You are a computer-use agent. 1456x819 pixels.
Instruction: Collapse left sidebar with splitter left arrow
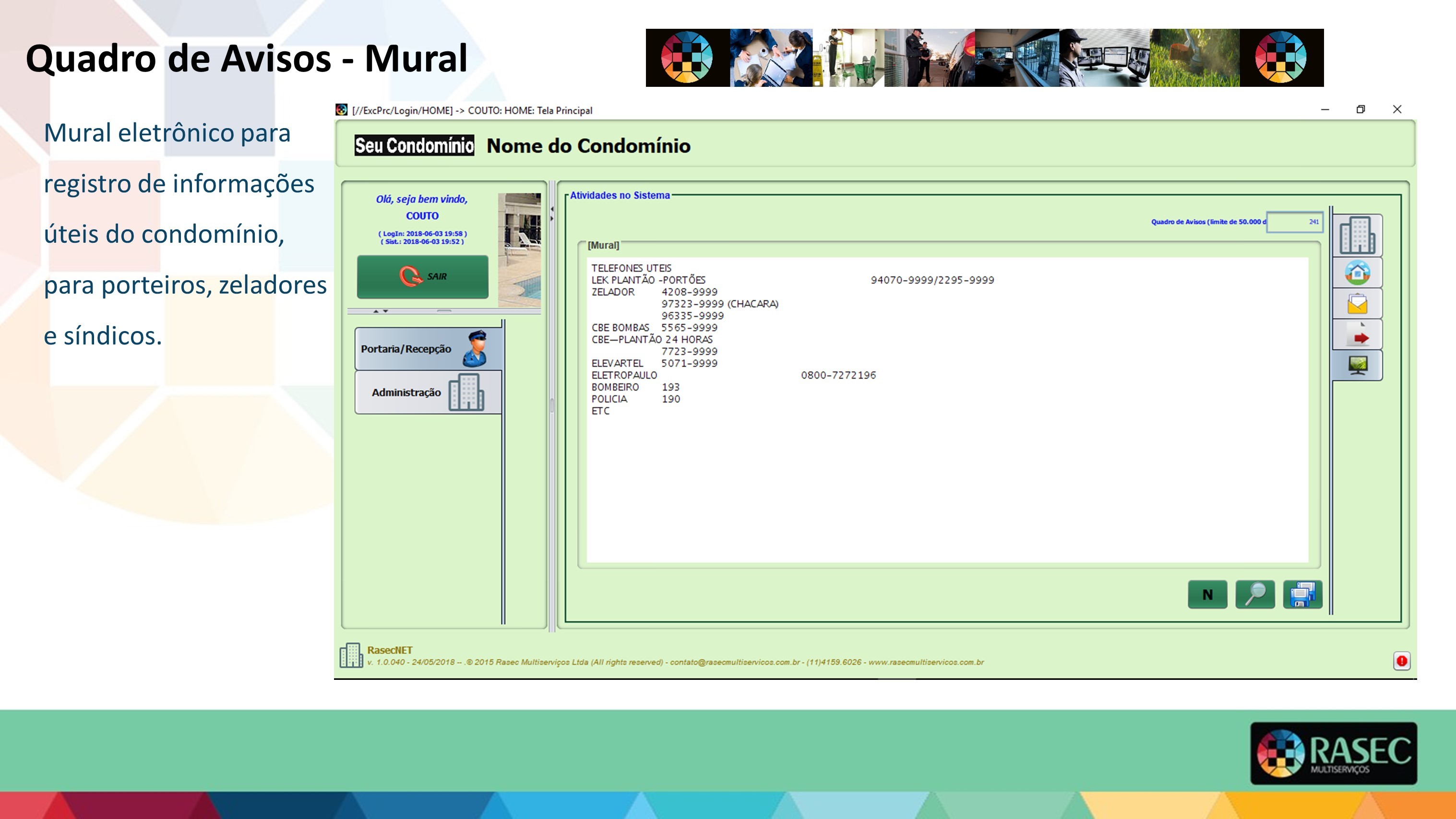[x=552, y=209]
